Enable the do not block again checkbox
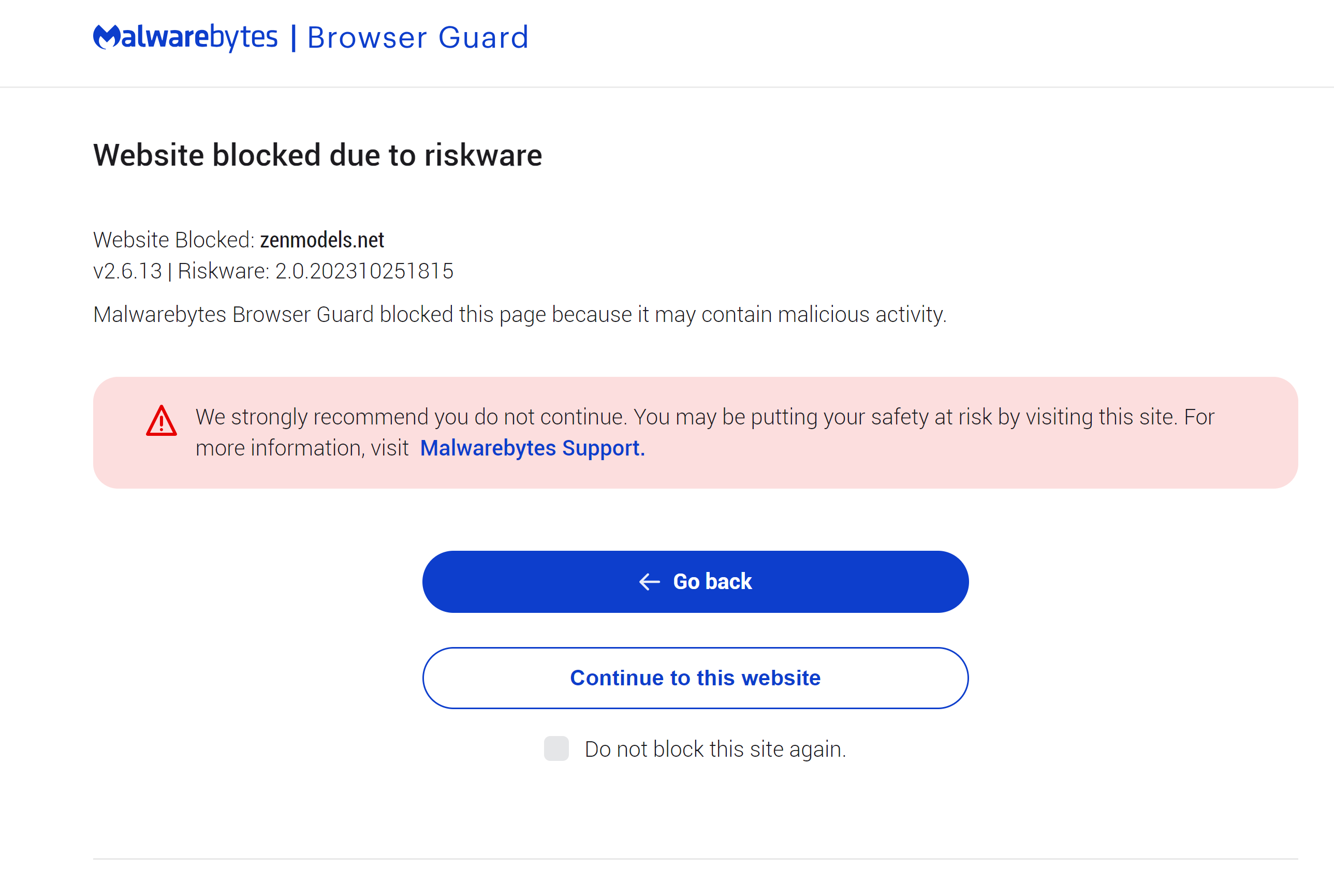The image size is (1334, 896). (556, 748)
